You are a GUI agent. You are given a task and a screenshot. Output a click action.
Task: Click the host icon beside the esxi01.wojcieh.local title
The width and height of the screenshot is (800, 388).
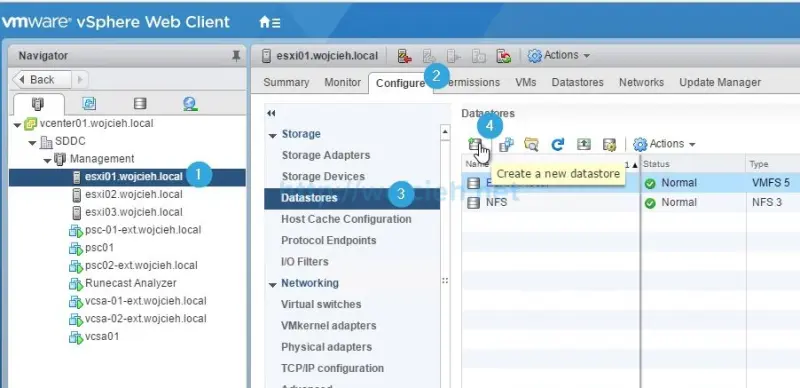(x=266, y=56)
